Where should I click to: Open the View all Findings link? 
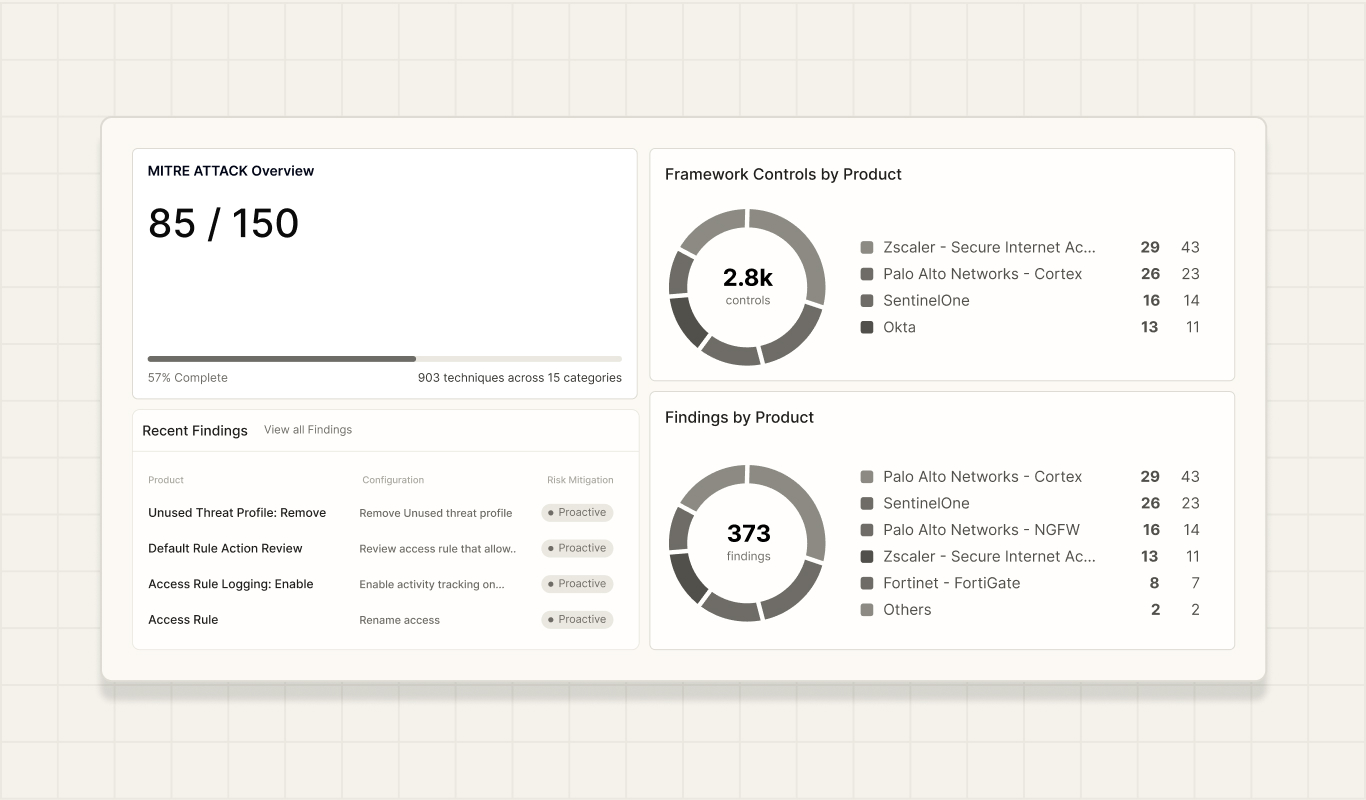(x=308, y=430)
